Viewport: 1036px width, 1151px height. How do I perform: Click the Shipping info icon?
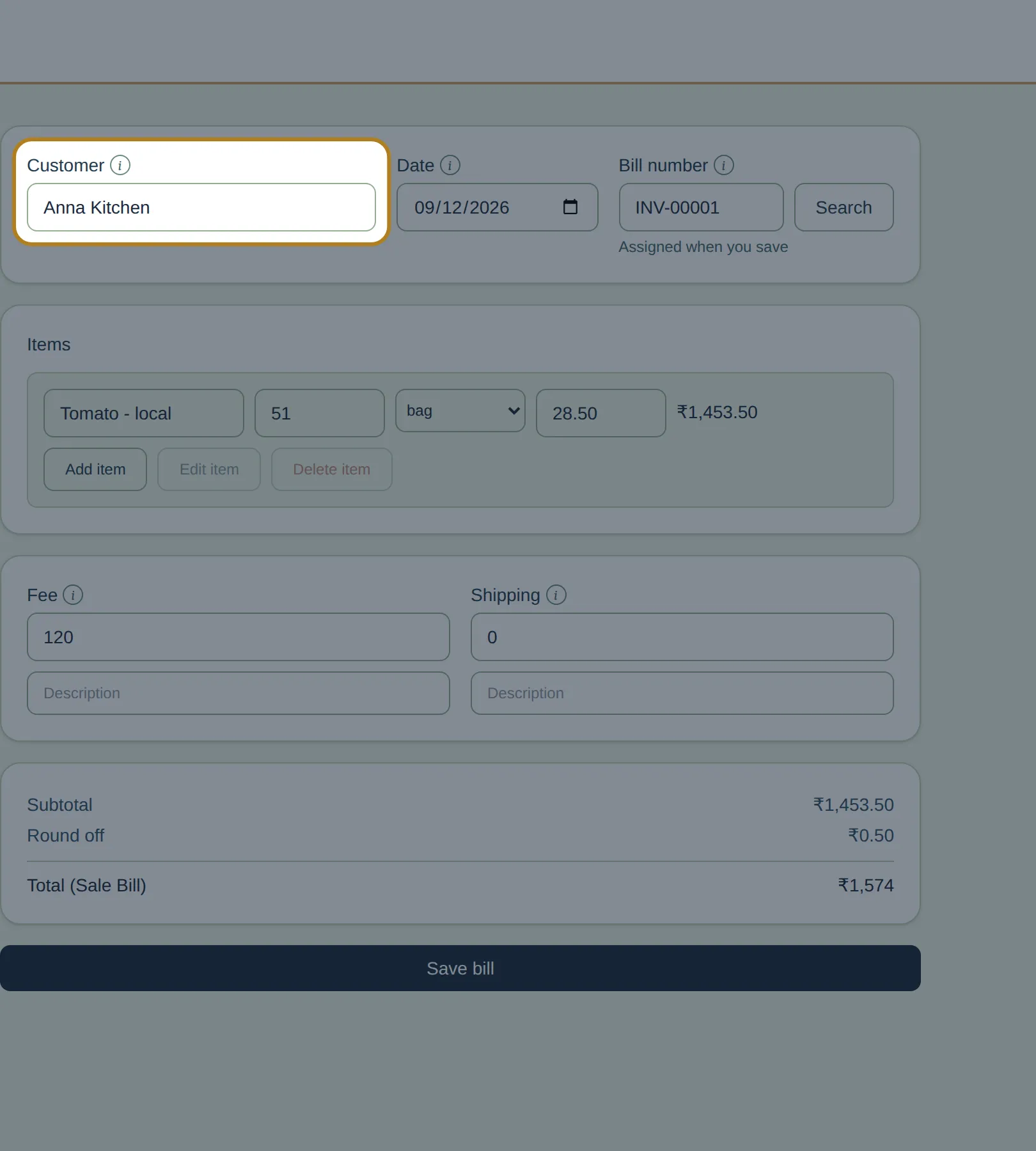[556, 595]
